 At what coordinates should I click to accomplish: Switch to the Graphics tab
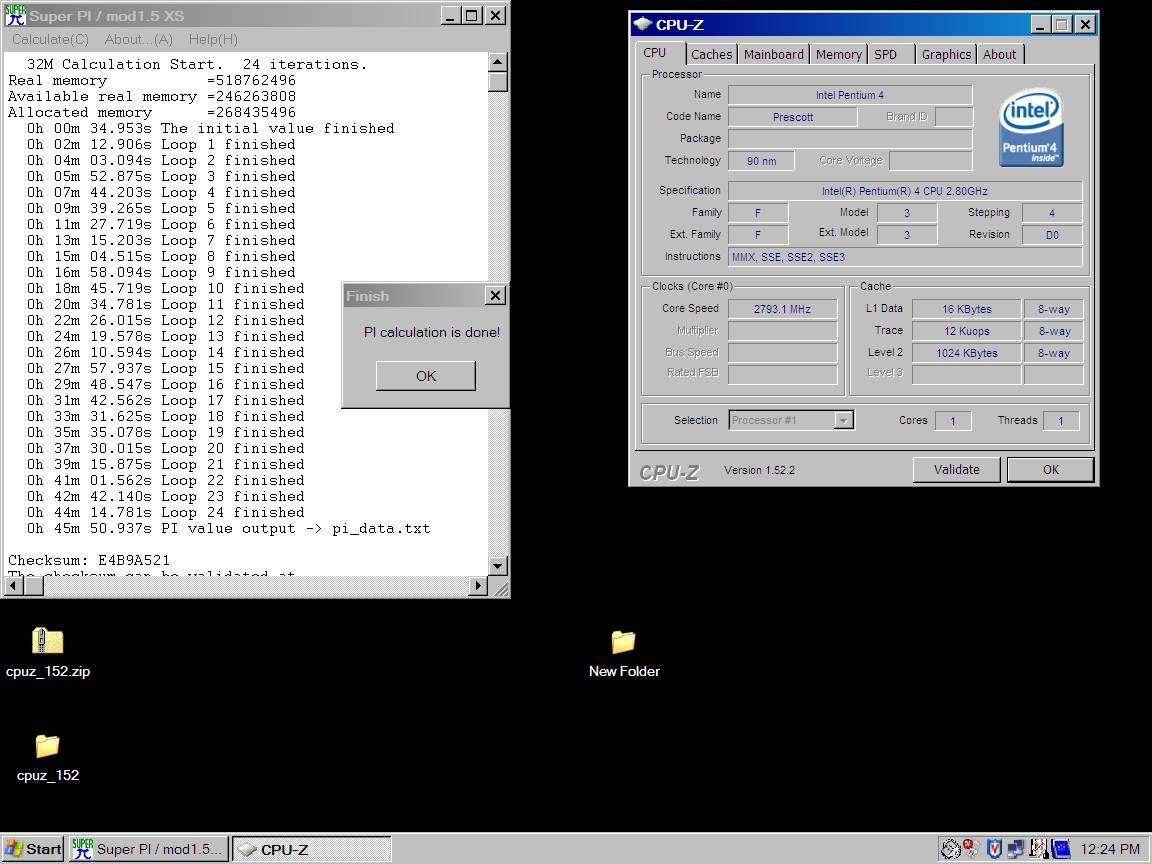946,54
